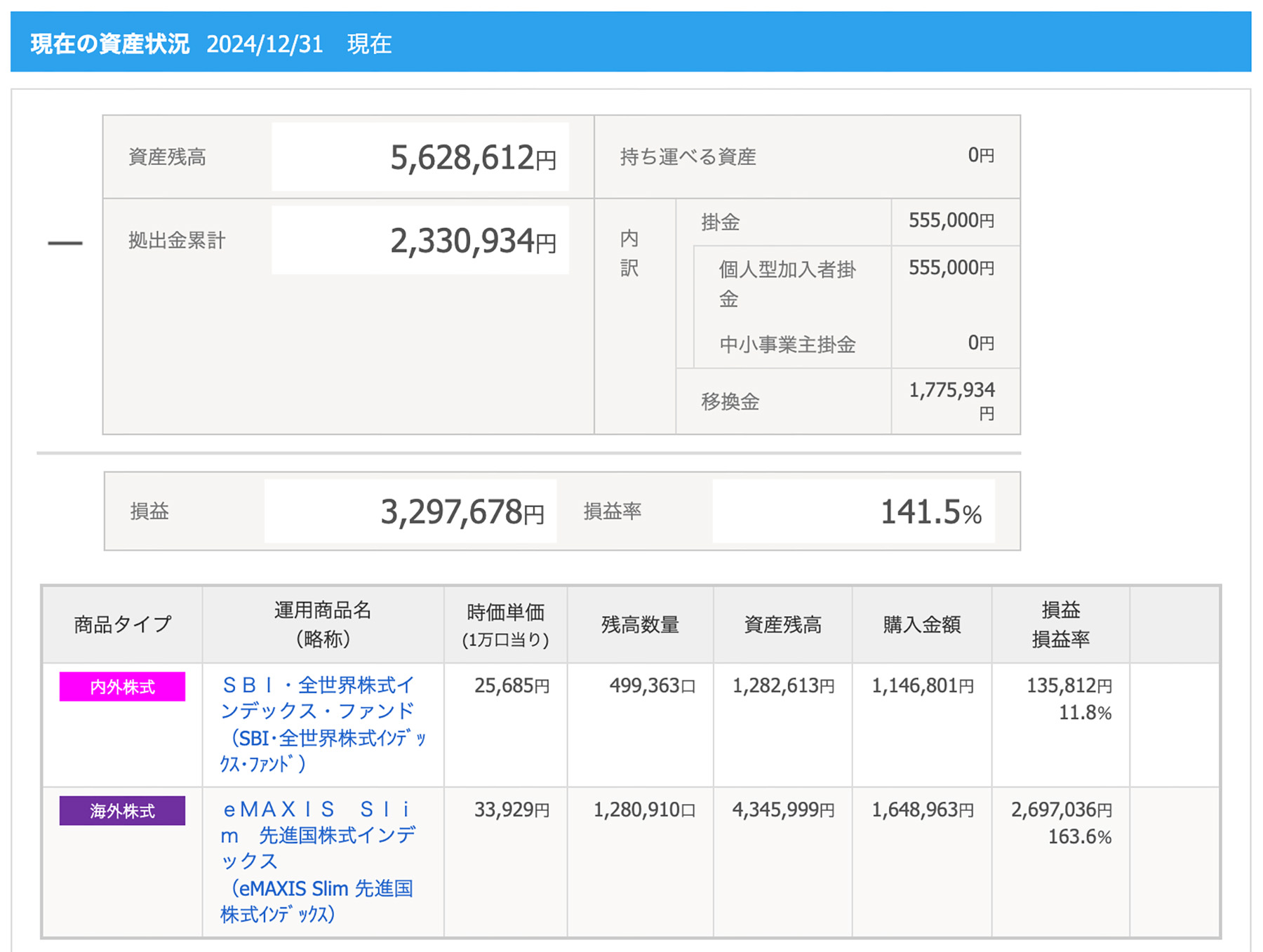Click the 商品タイプ column header
Image resolution: width=1263 pixels, height=952 pixels.
[x=123, y=624]
